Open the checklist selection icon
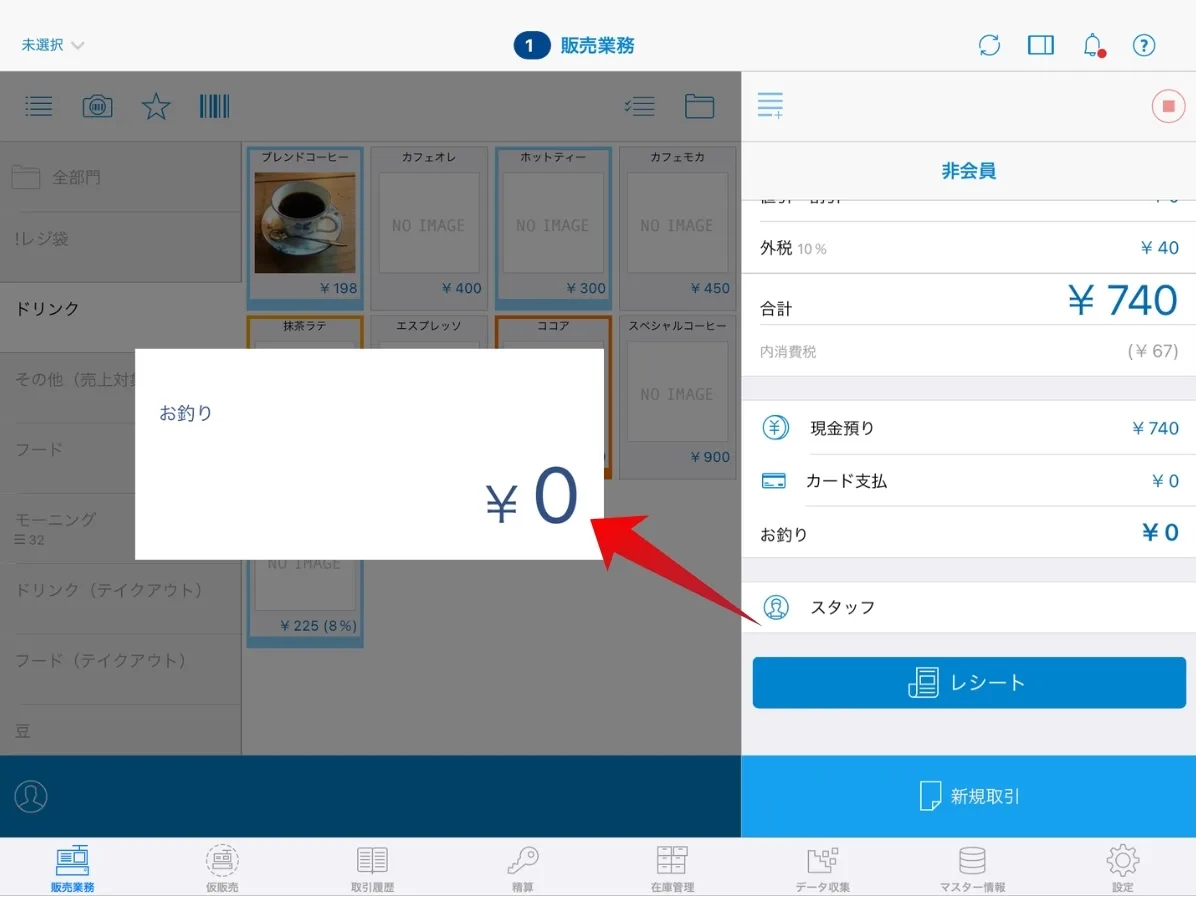This screenshot has height=897, width=1196. coord(639,106)
